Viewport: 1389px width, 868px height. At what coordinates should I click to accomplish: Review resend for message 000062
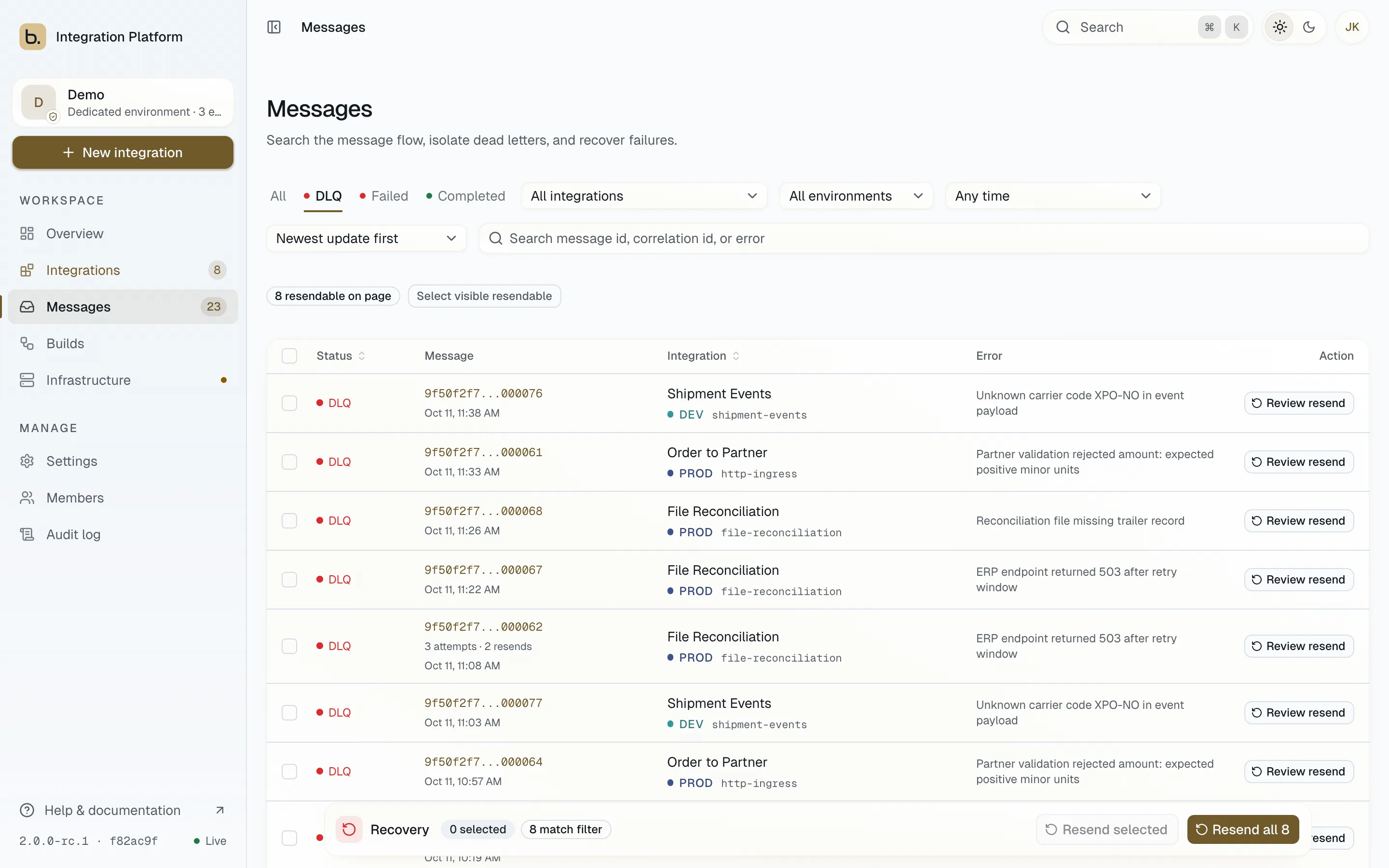(x=1298, y=646)
